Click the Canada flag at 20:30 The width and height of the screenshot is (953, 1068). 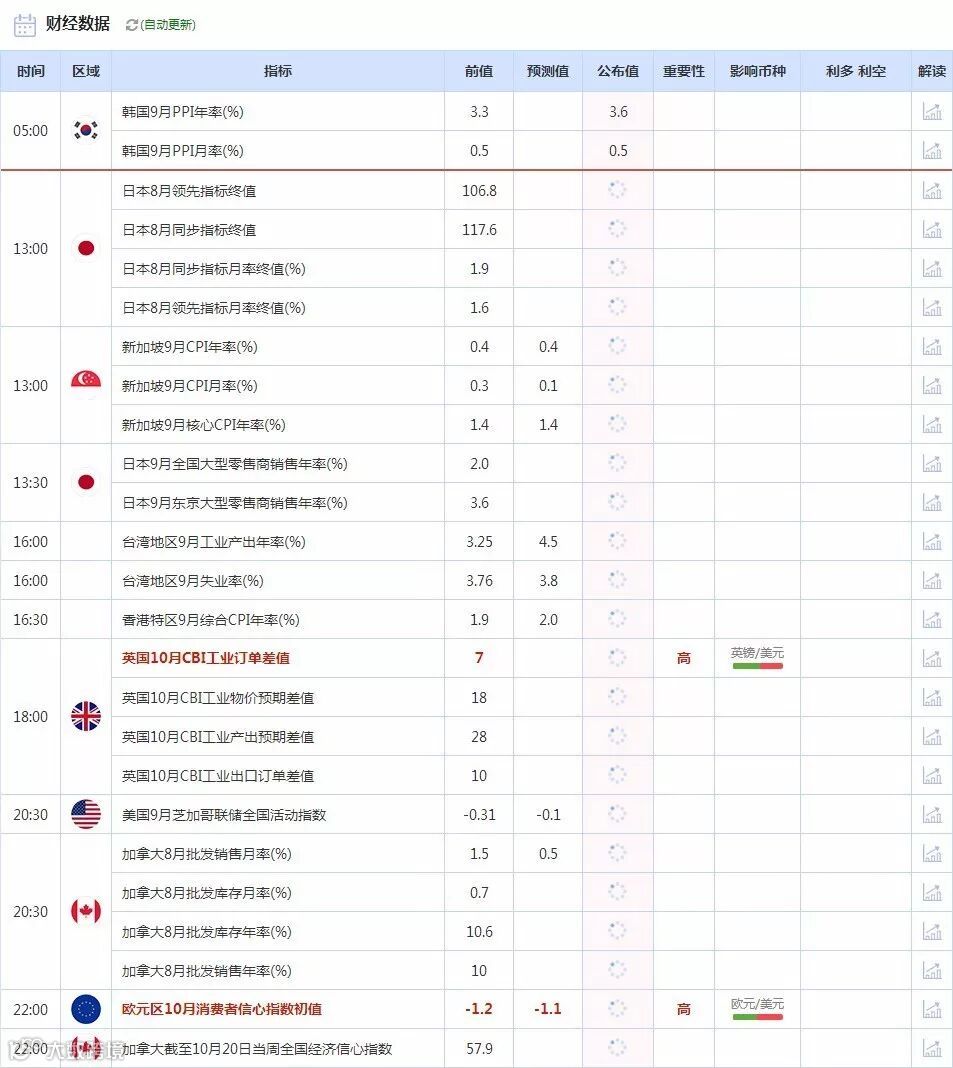(86, 911)
